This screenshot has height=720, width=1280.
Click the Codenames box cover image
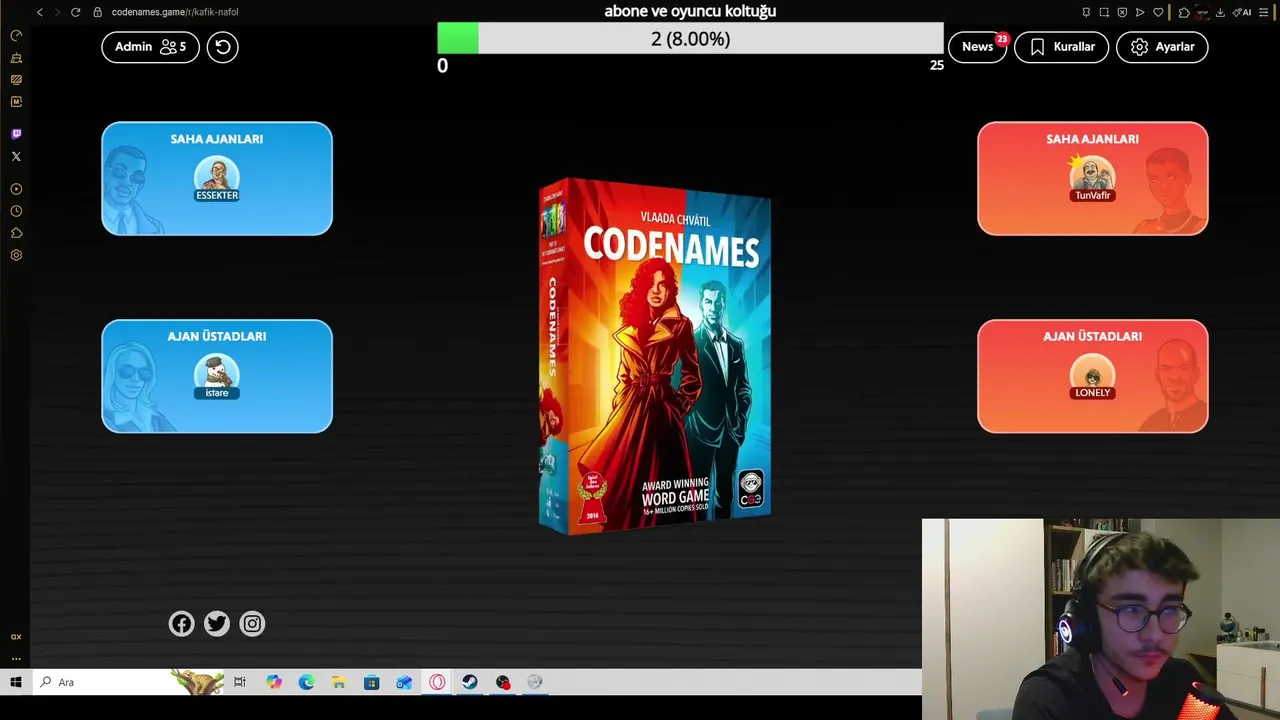[x=655, y=356]
